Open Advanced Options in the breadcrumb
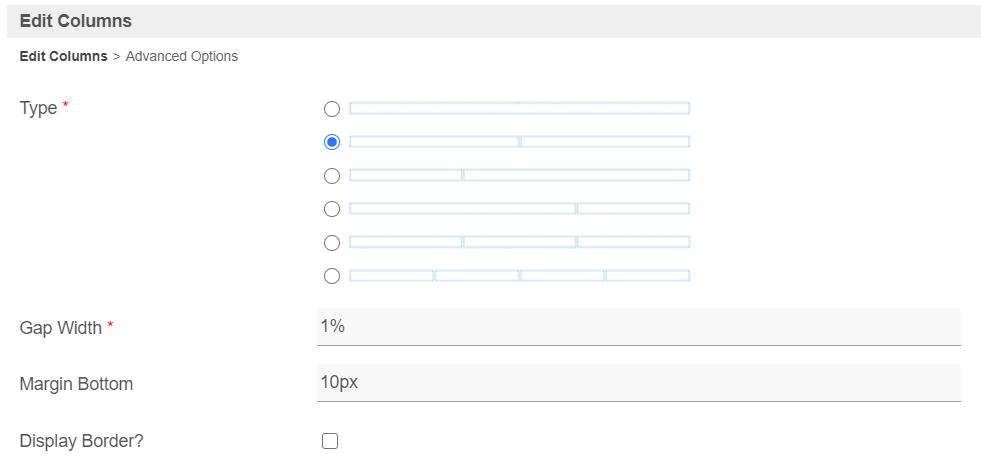The width and height of the screenshot is (981, 472). (182, 57)
